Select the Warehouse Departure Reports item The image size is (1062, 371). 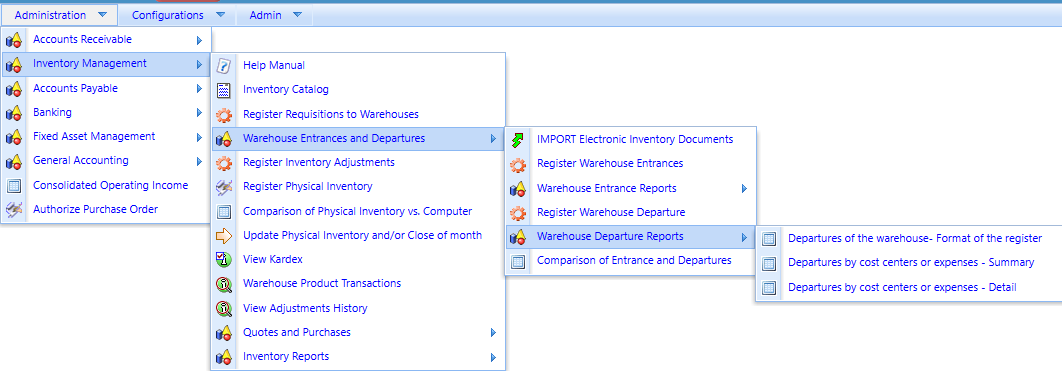click(x=630, y=237)
